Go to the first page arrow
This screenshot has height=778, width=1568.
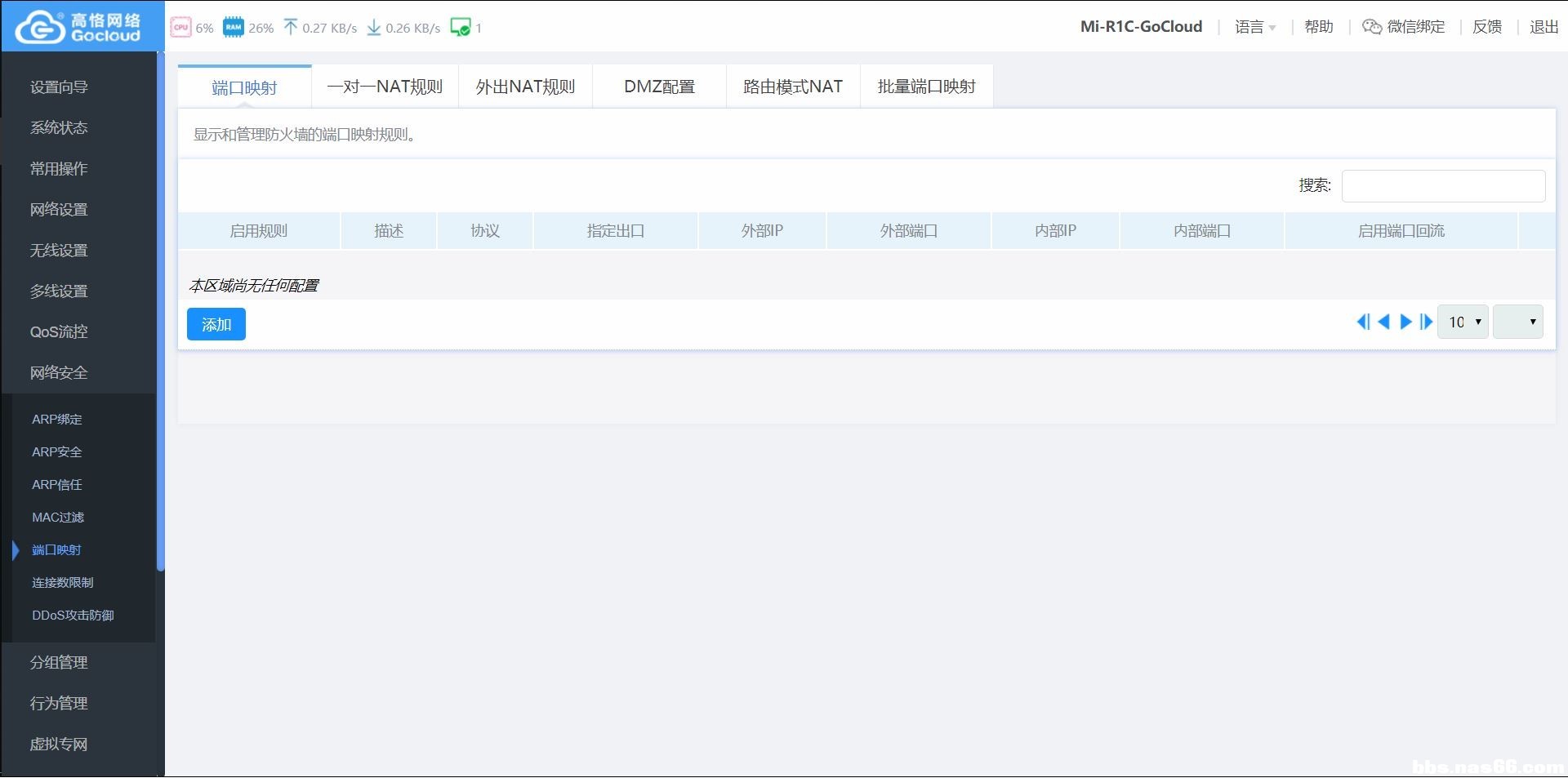(x=1362, y=322)
